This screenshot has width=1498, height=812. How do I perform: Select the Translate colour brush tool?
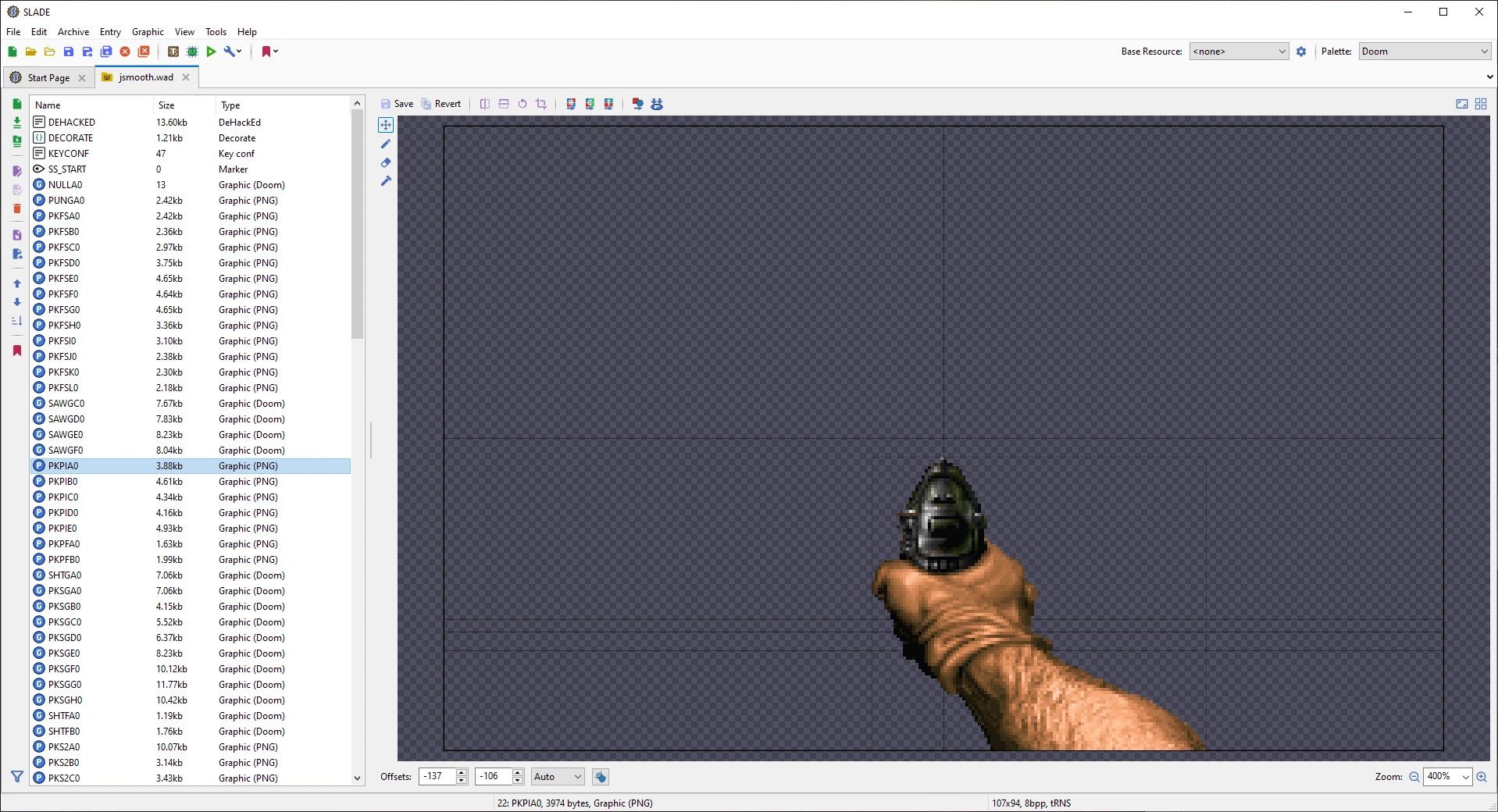(386, 181)
